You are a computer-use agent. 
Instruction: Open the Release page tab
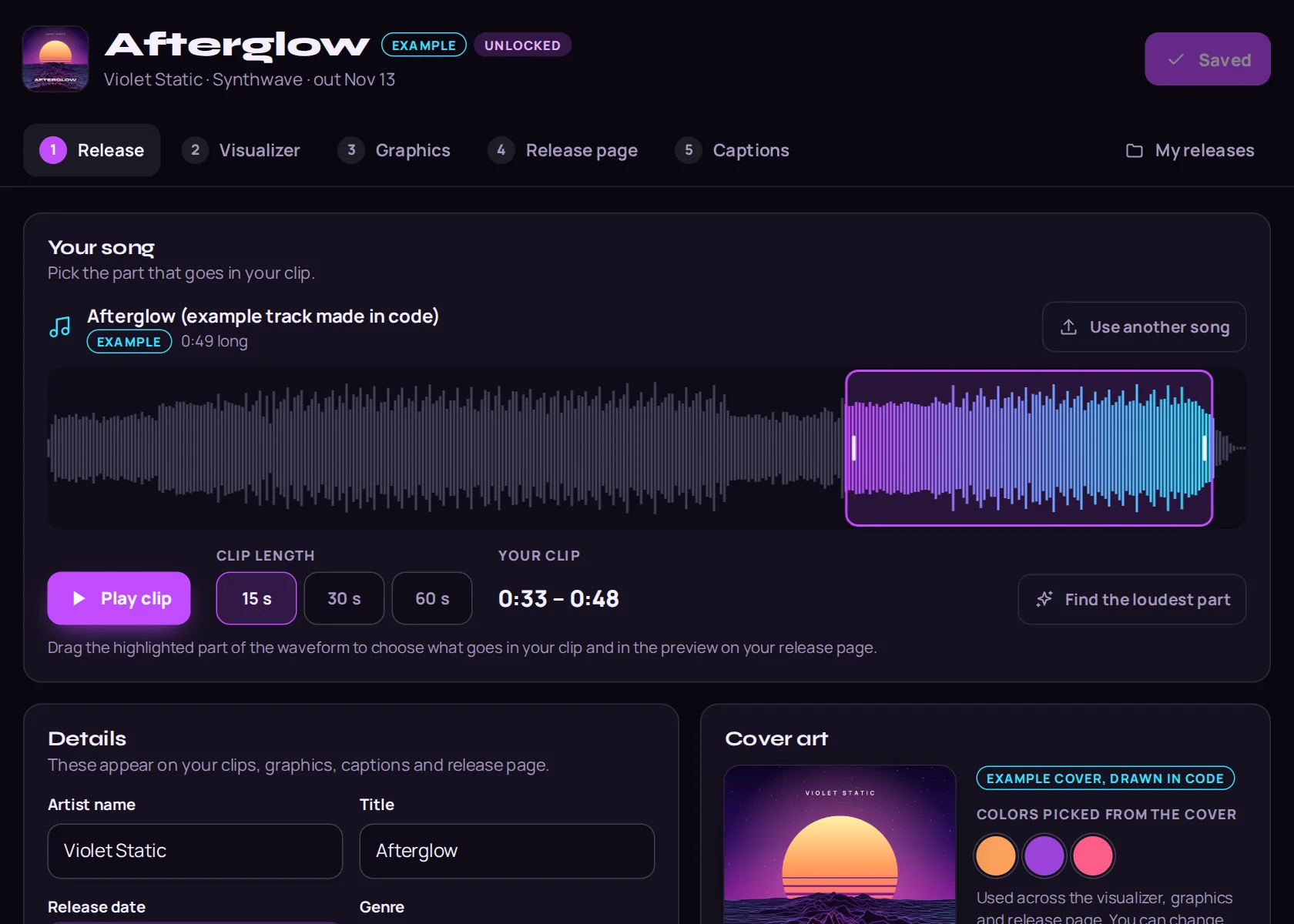click(563, 150)
